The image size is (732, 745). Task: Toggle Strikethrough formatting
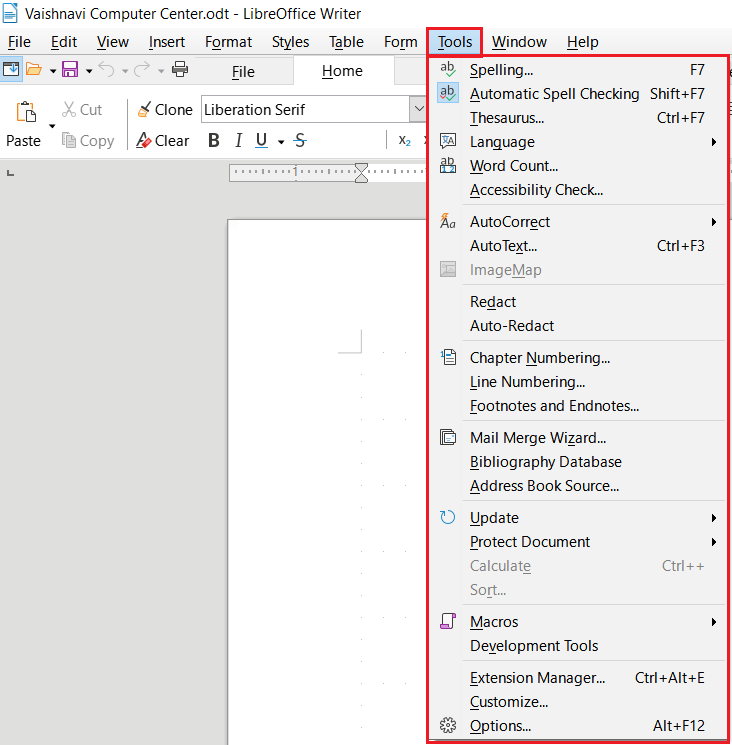300,141
